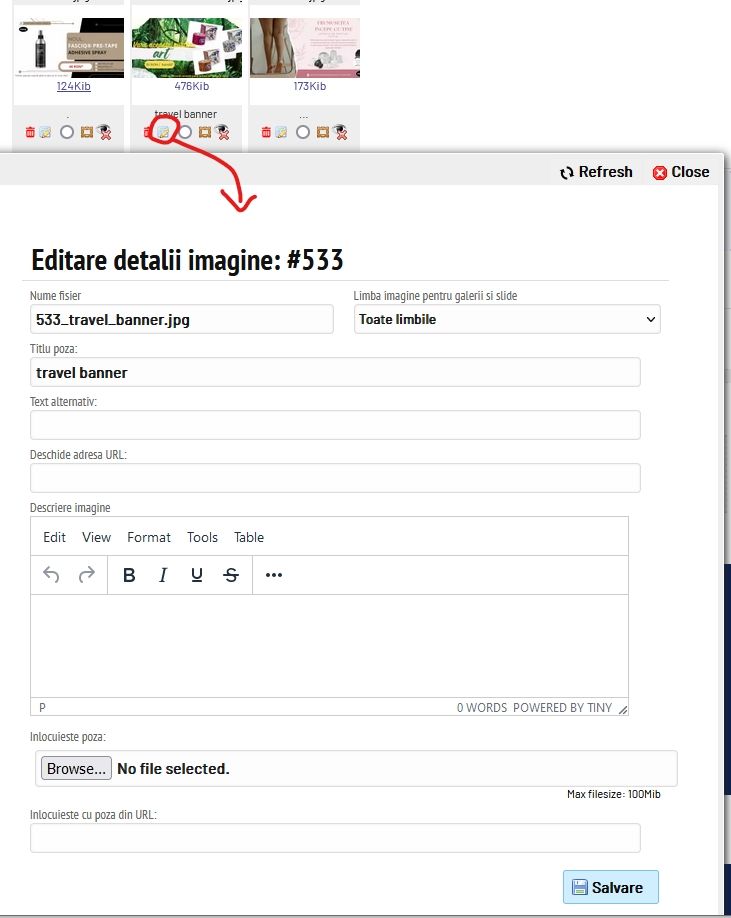Click Bold in the description editor
Screen dimensions: 731x918
(128, 575)
